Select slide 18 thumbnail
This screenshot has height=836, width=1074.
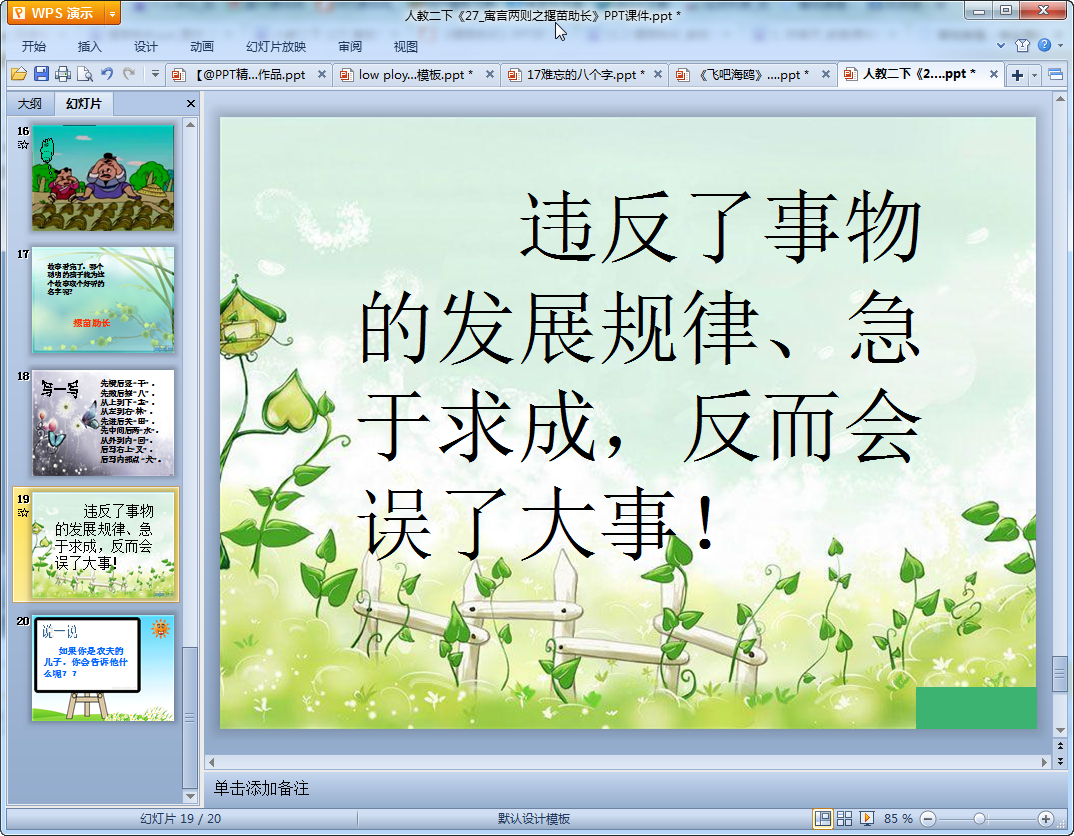(x=103, y=422)
